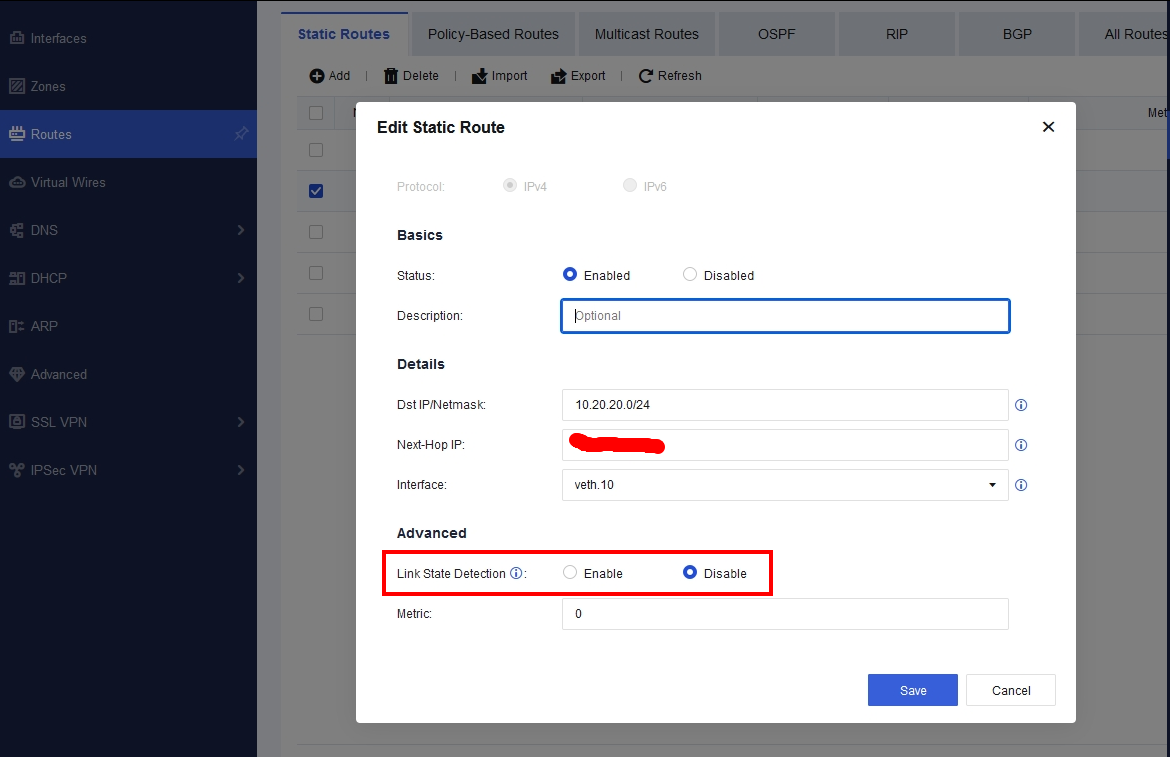Enable Link State Detection

click(570, 572)
